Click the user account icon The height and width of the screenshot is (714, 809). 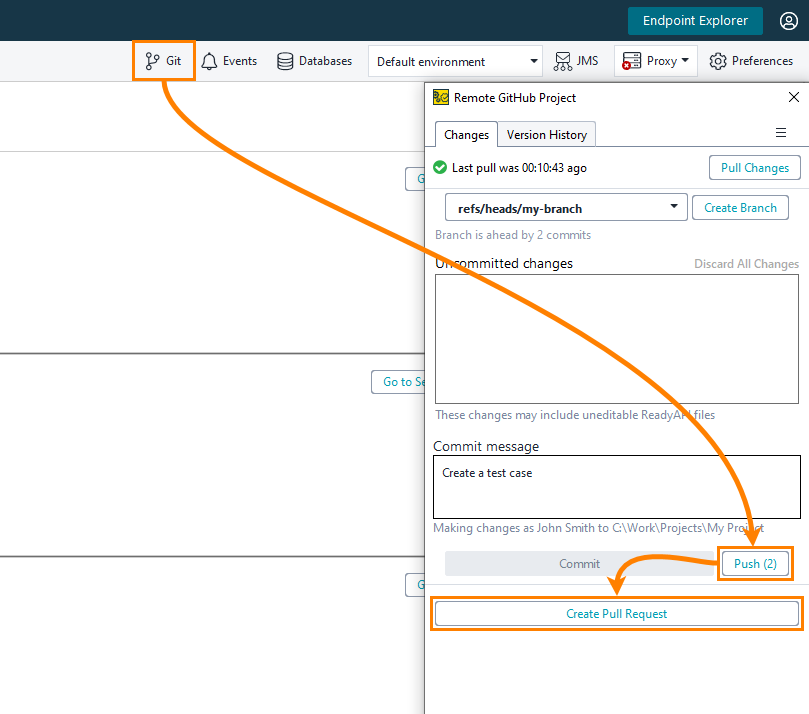[x=789, y=20]
